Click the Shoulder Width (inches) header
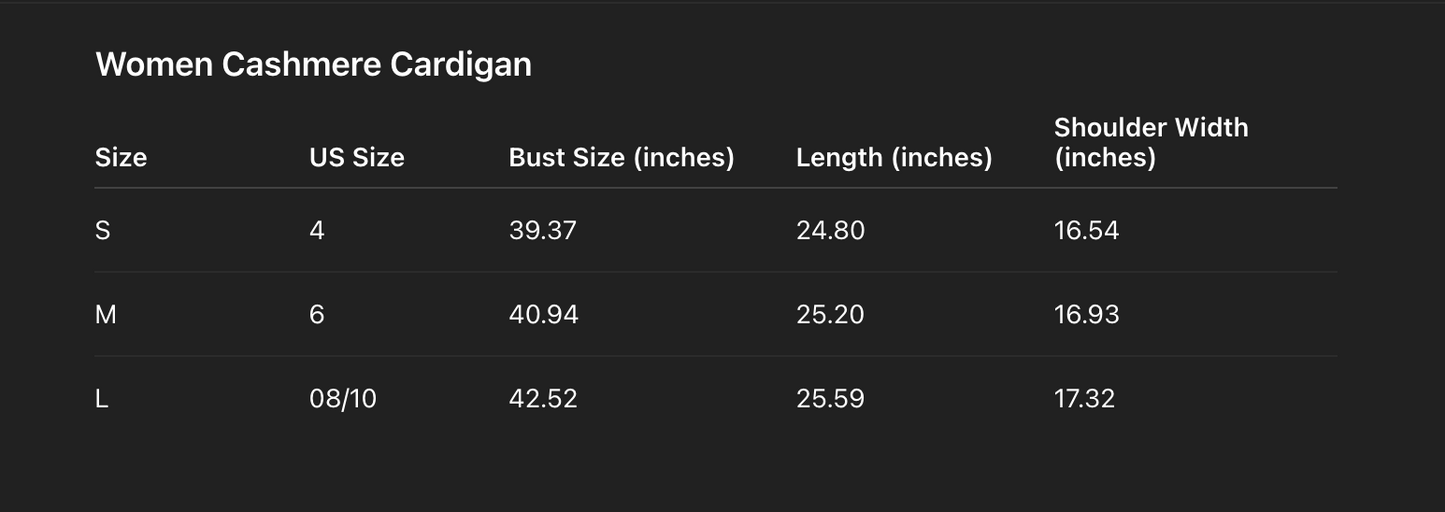The width and height of the screenshot is (1445, 512). [x=1151, y=143]
